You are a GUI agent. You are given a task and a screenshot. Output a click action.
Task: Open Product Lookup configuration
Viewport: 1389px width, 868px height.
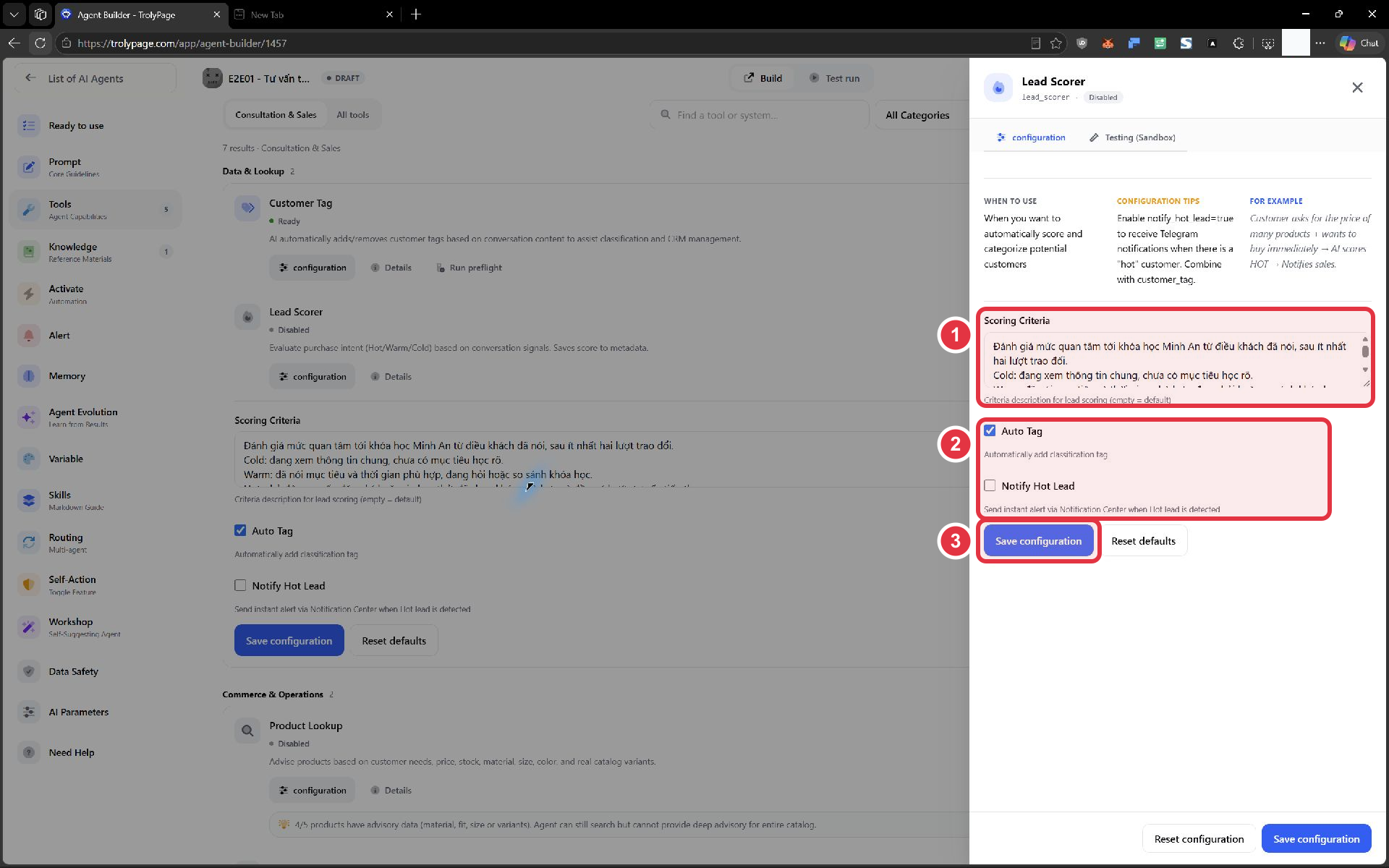(x=313, y=791)
